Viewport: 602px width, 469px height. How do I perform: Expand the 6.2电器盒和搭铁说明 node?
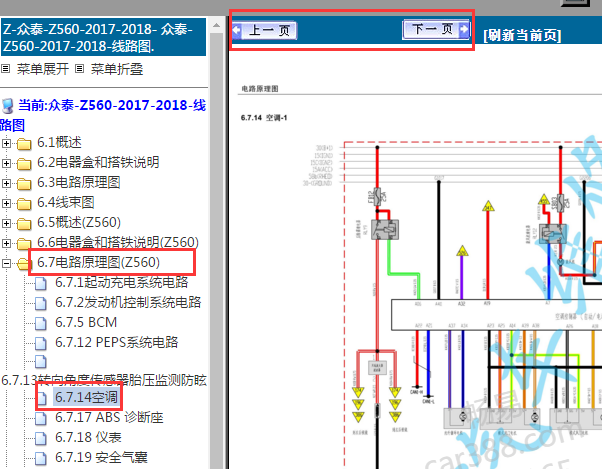click(x=6, y=163)
